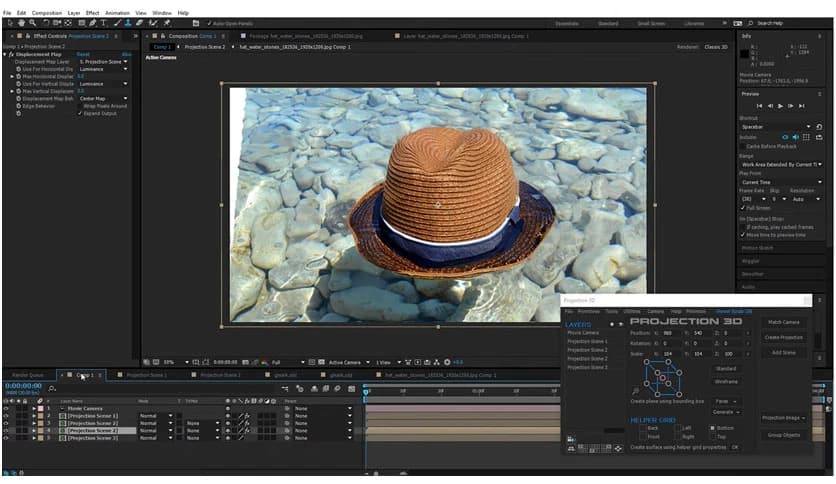Select the Clone Stamp tool
The image size is (836, 484).
128,23
